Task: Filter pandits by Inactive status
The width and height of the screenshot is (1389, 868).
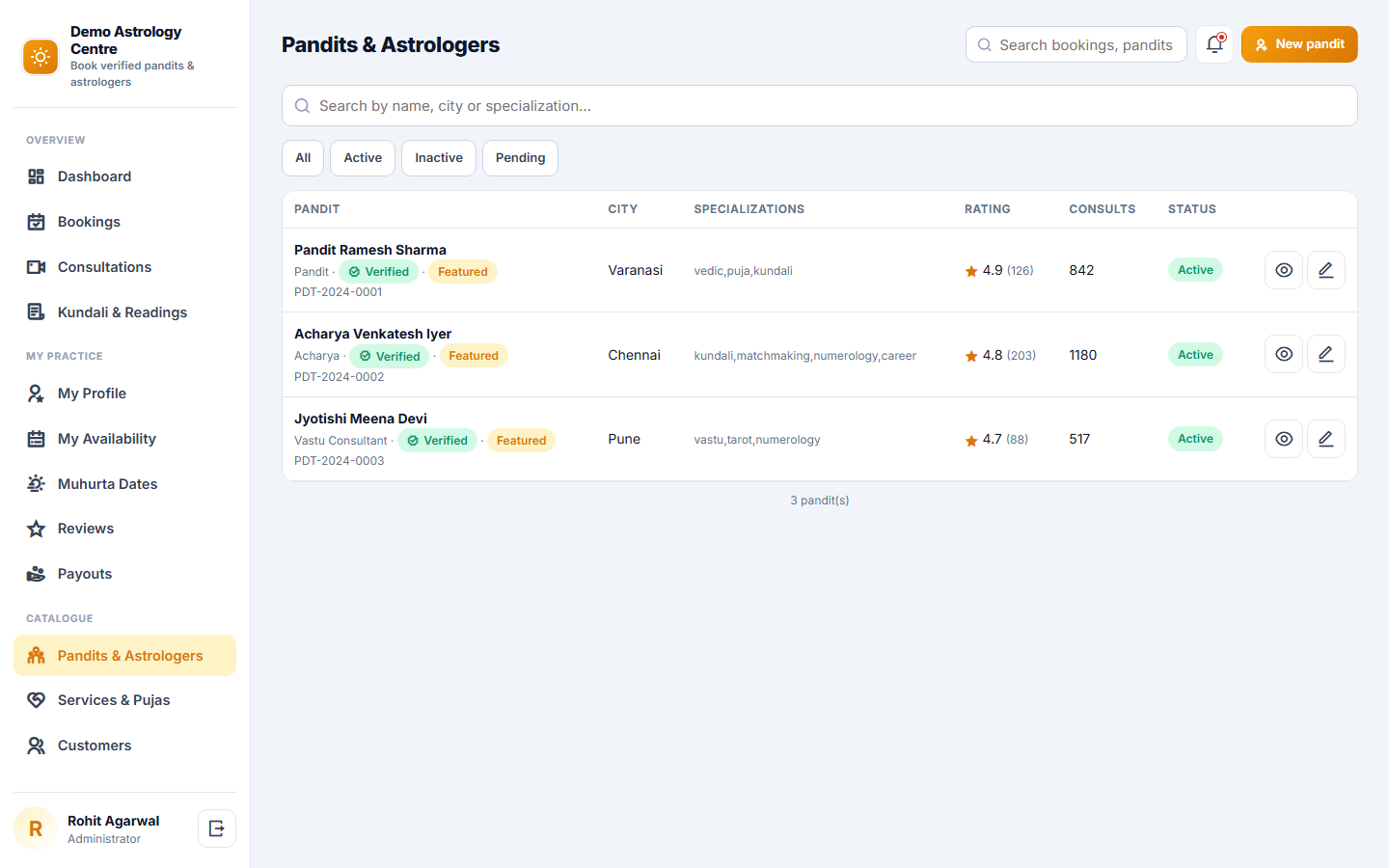Action: (439, 158)
